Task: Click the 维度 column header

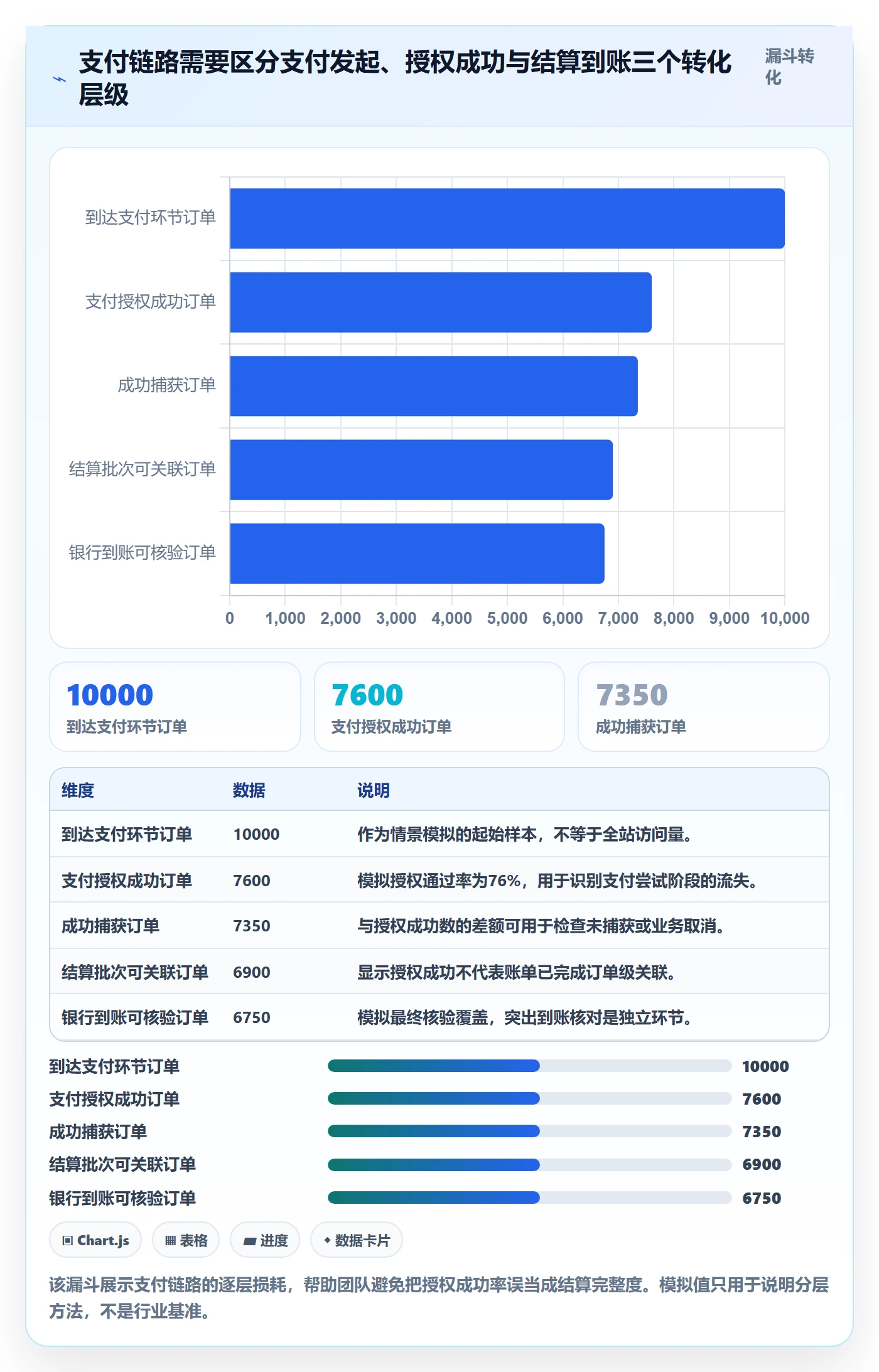Action: click(x=78, y=790)
